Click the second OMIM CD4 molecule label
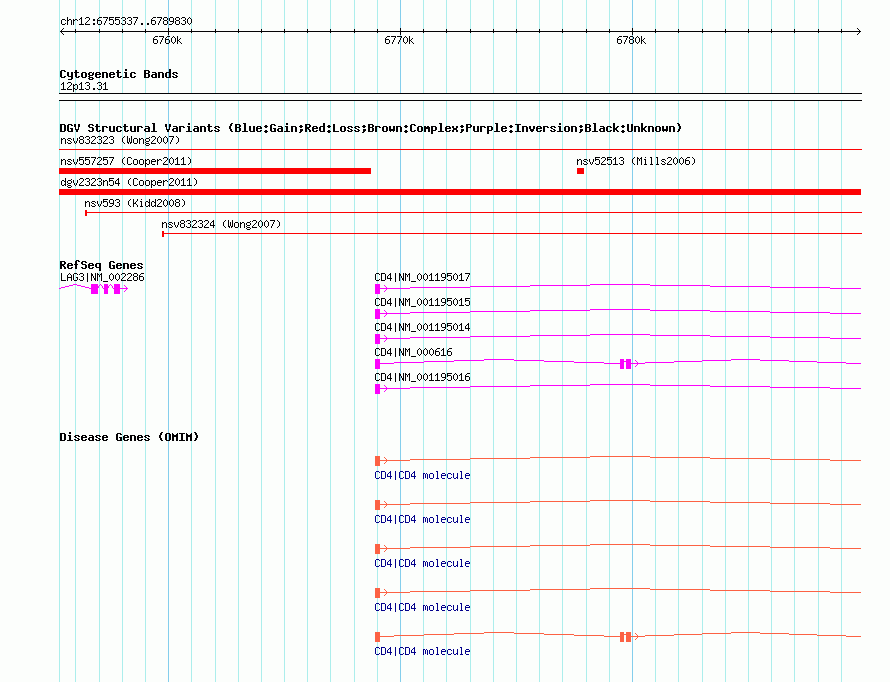Viewport: 890px width, 682px height. (422, 520)
